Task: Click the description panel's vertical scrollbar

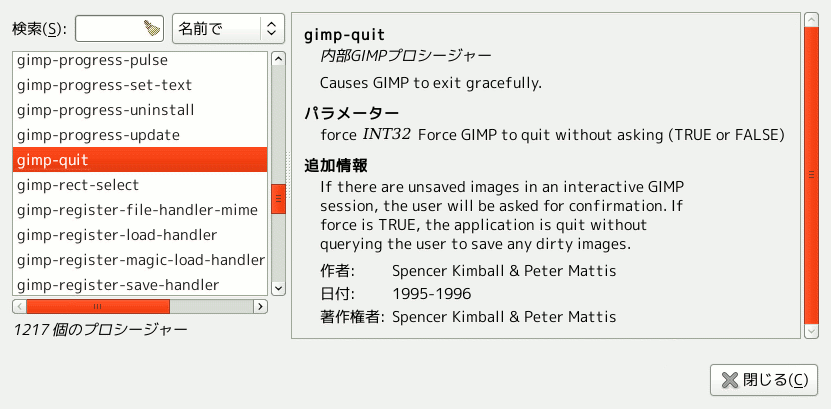Action: pyautogui.click(x=810, y=175)
